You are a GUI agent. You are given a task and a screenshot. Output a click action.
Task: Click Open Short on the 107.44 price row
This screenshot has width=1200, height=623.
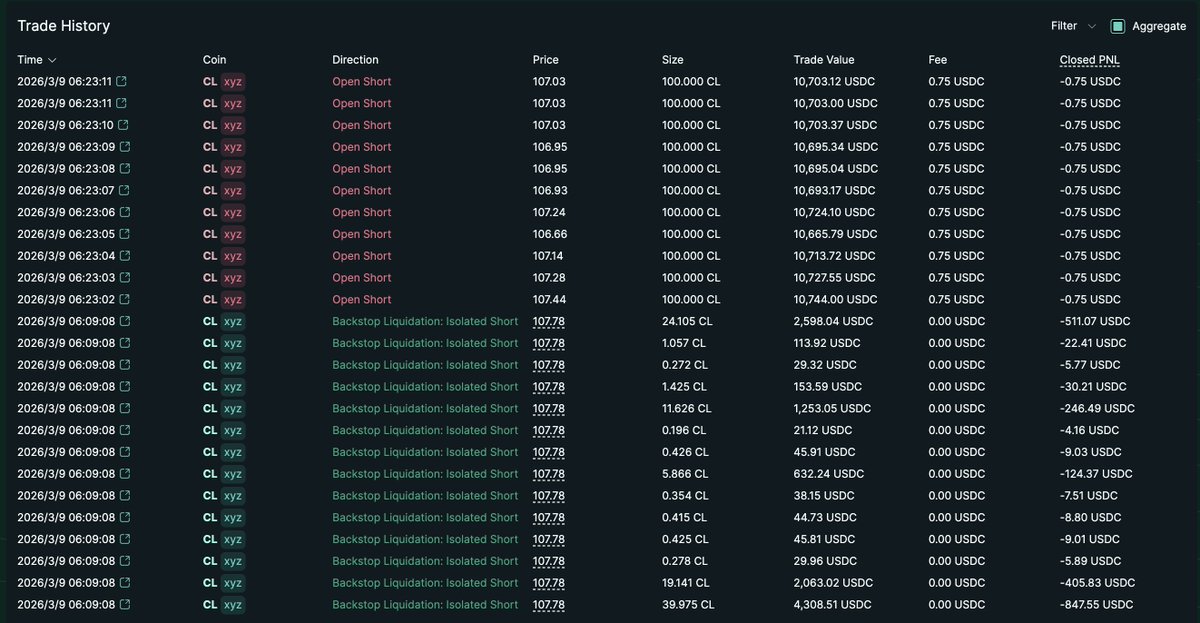(x=361, y=300)
